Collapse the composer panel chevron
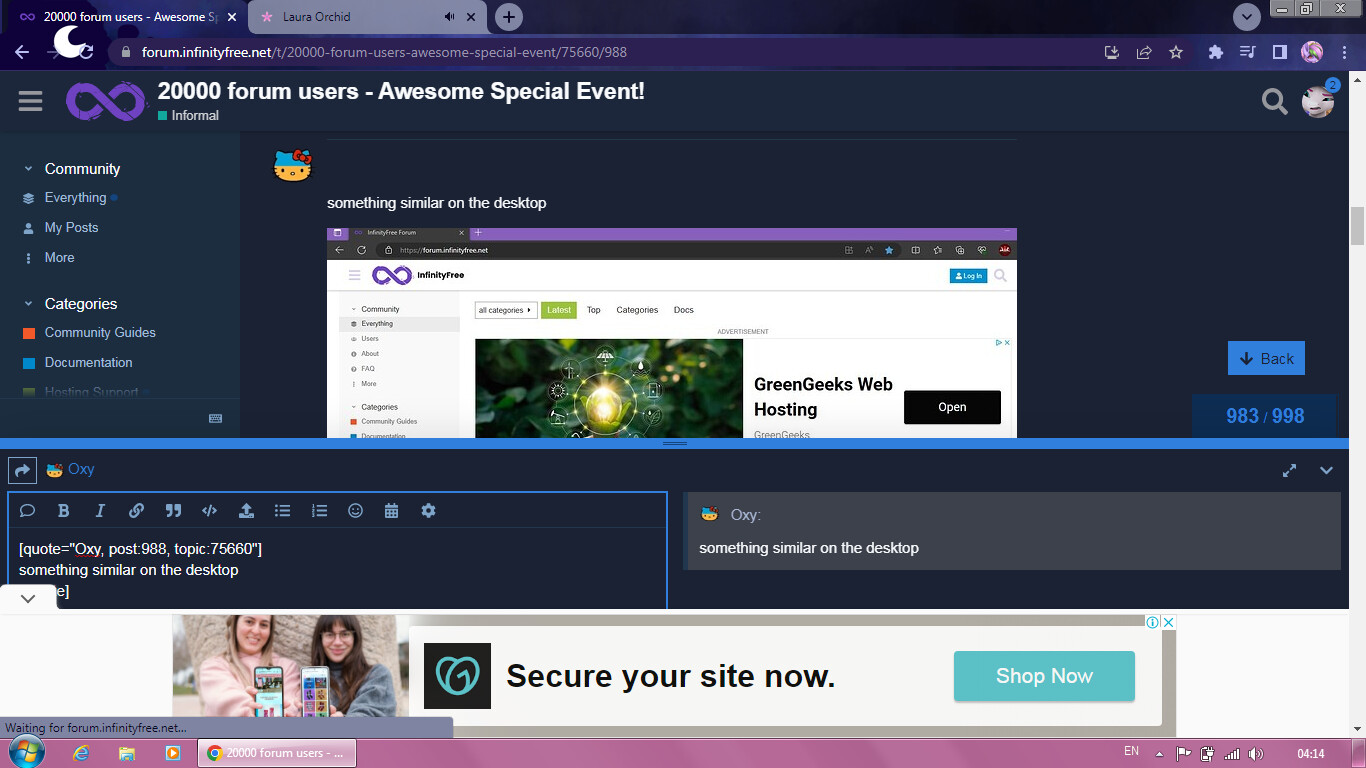This screenshot has height=768, width=1366. 1326,470
